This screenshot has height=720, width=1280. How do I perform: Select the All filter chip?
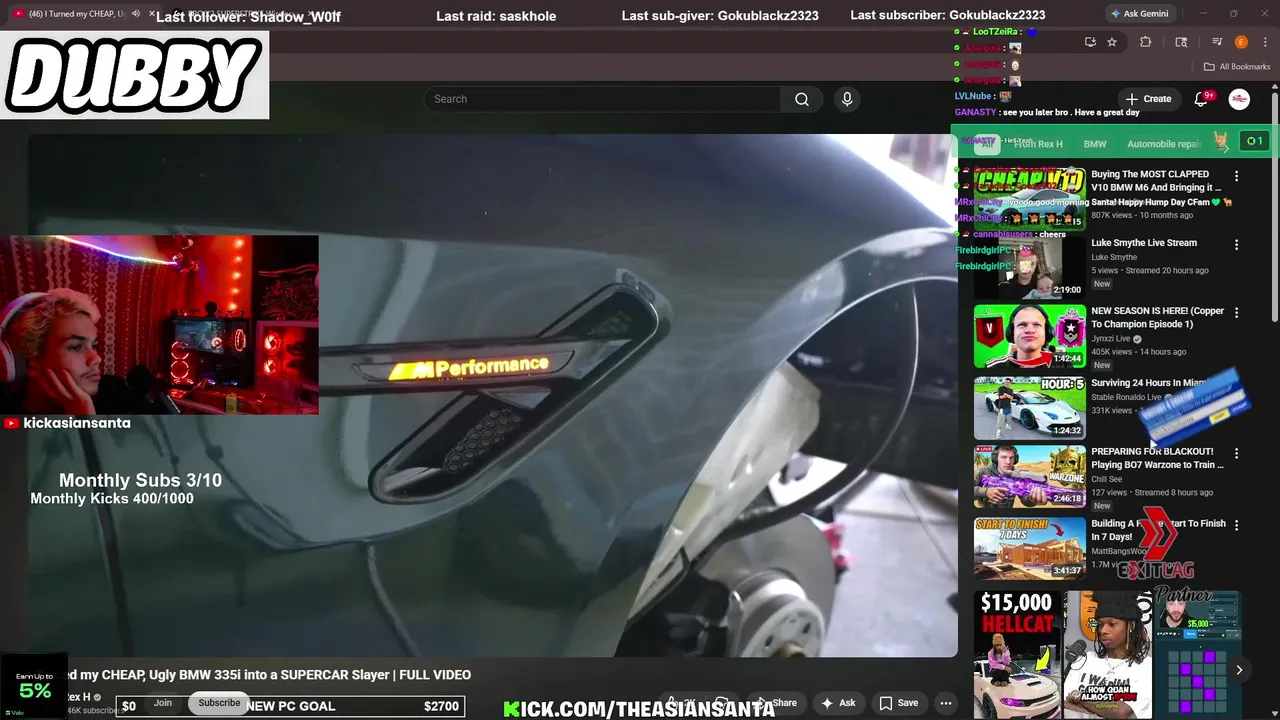coord(986,144)
